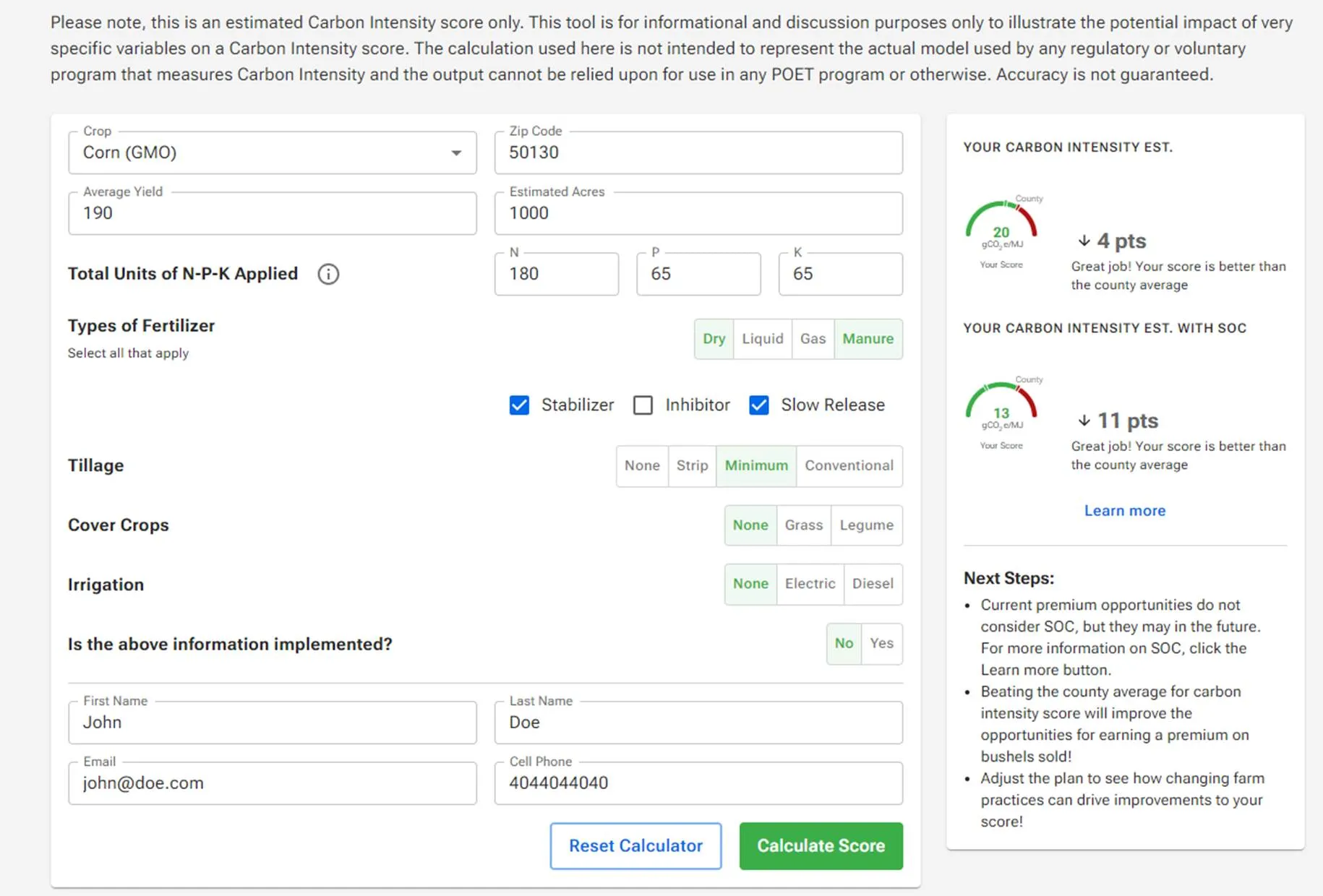Image resolution: width=1323 pixels, height=896 pixels.
Task: Click the carbon intensity gauge showing 20
Action: [1002, 225]
